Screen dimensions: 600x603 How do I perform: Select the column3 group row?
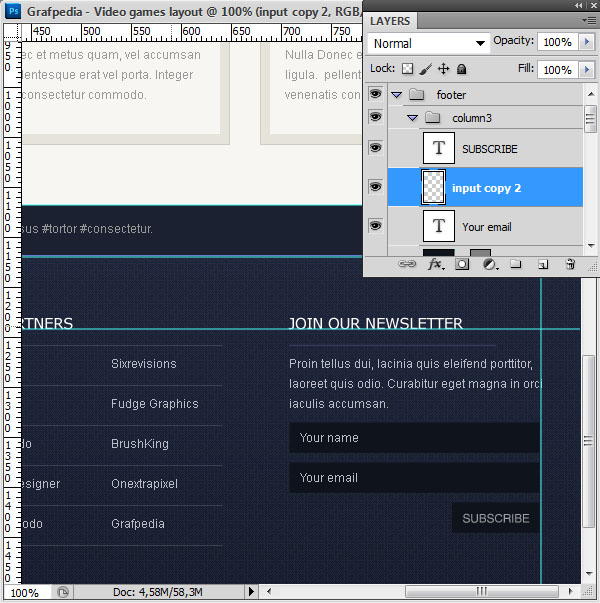485,118
